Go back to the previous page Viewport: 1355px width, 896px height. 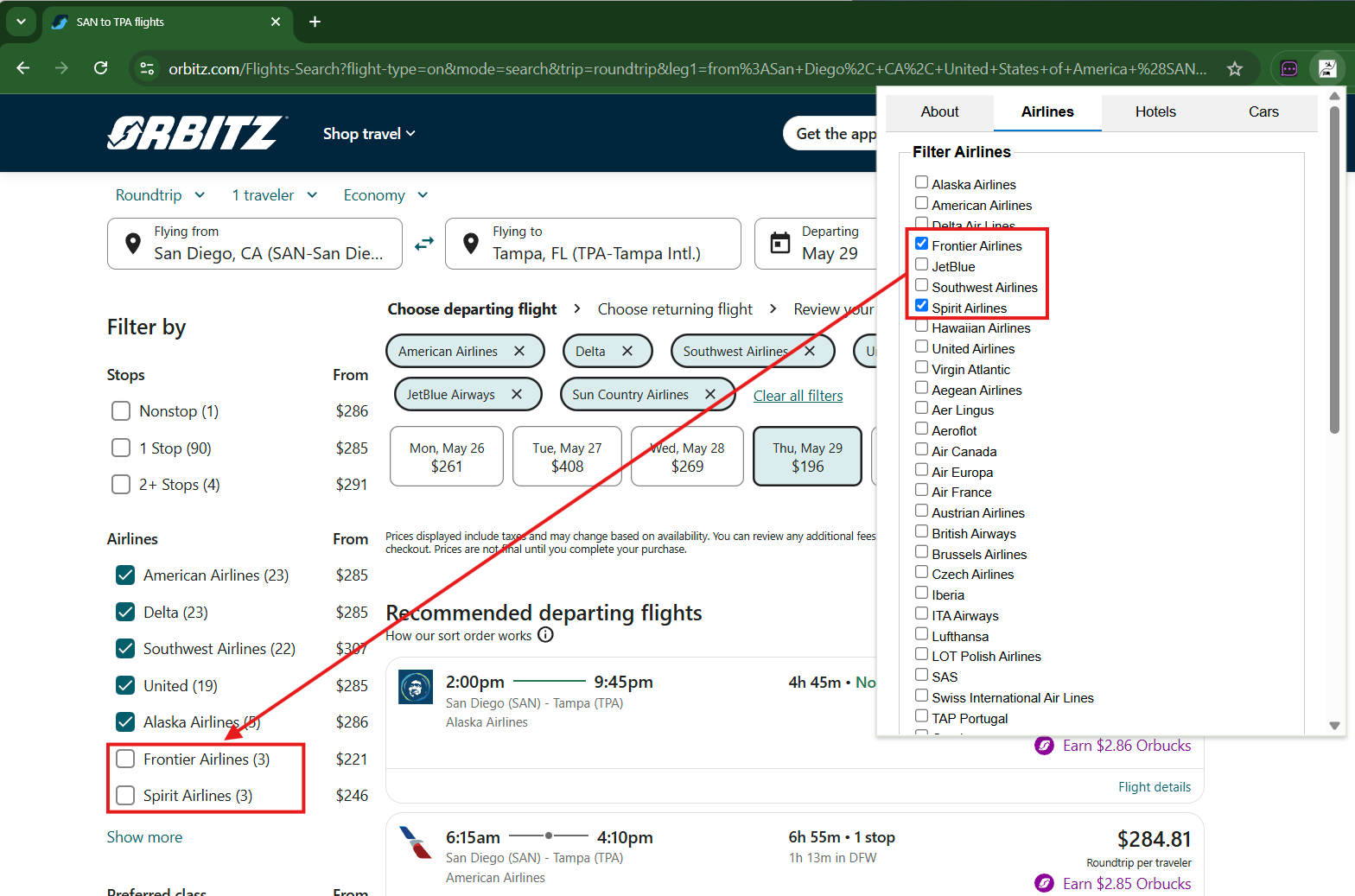[x=23, y=68]
